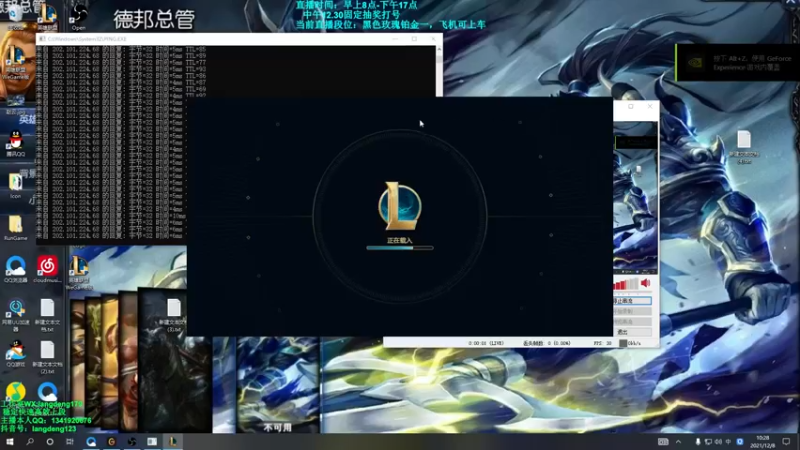Open League of Legends WeGame shortcut beside cloudmusic

(79, 272)
